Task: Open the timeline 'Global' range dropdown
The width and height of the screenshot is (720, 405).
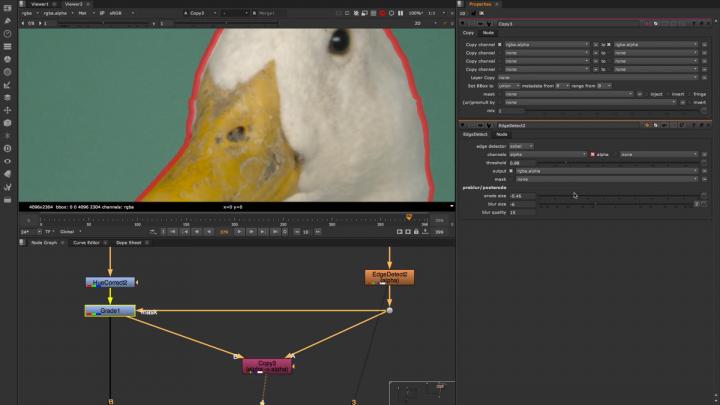Action: click(70, 232)
